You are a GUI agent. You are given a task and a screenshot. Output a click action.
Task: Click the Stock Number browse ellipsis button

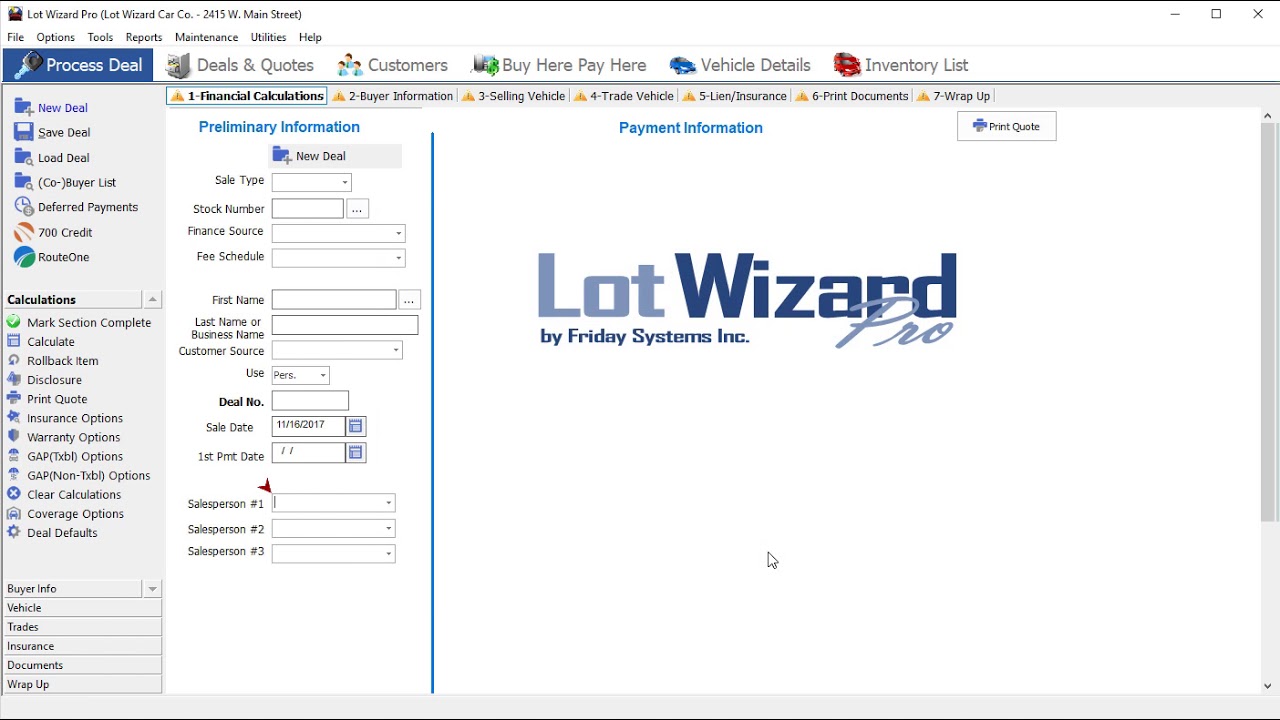pos(358,209)
